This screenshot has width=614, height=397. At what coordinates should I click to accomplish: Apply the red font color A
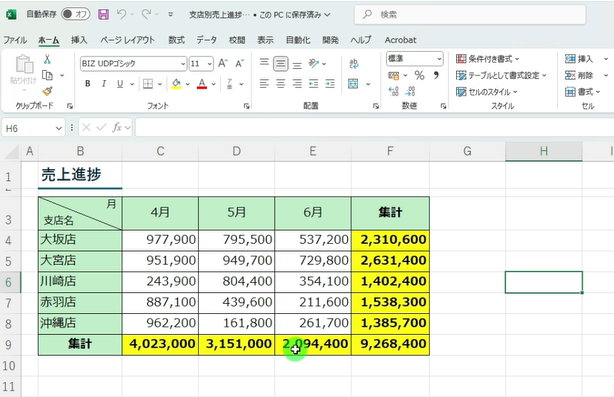pyautogui.click(x=202, y=84)
